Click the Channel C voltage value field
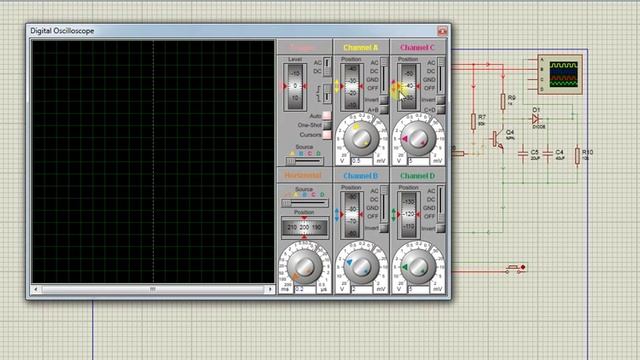The width and height of the screenshot is (640, 360). click(418, 161)
